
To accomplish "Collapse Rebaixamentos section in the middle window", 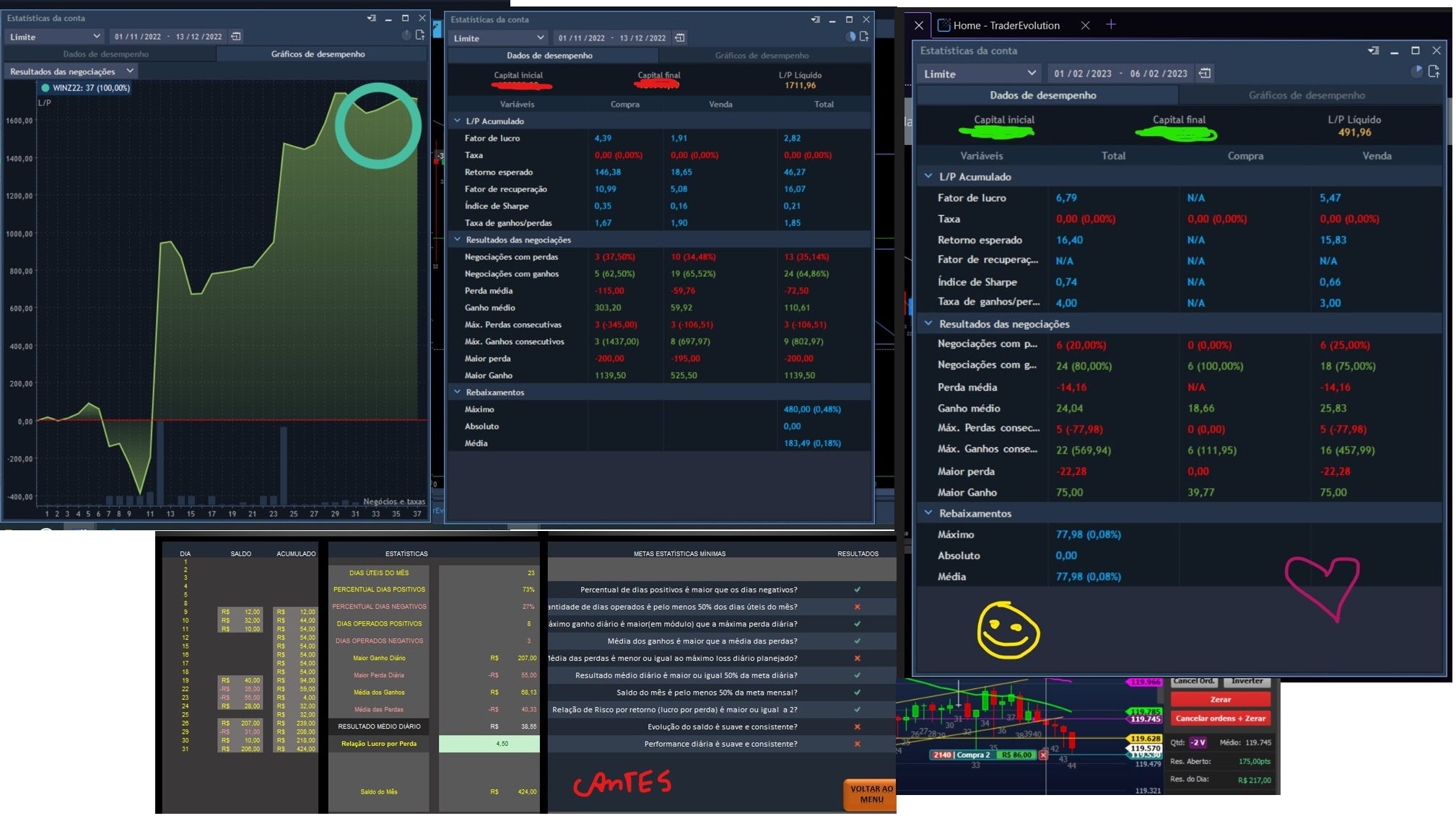I will click(457, 392).
